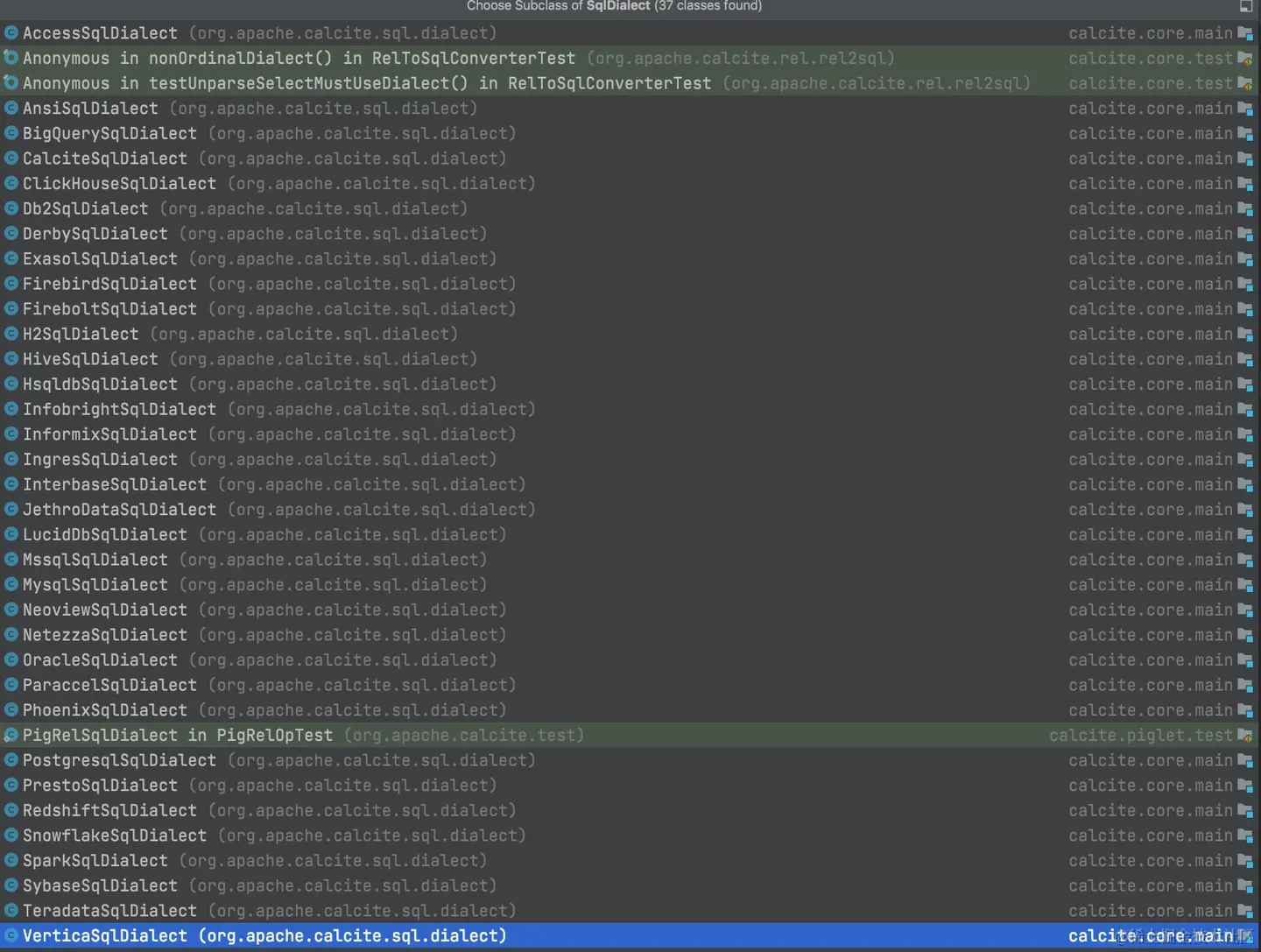This screenshot has height=952, width=1261.
Task: Pick ClickHouseSqlDialect from the list
Action: pos(629,184)
